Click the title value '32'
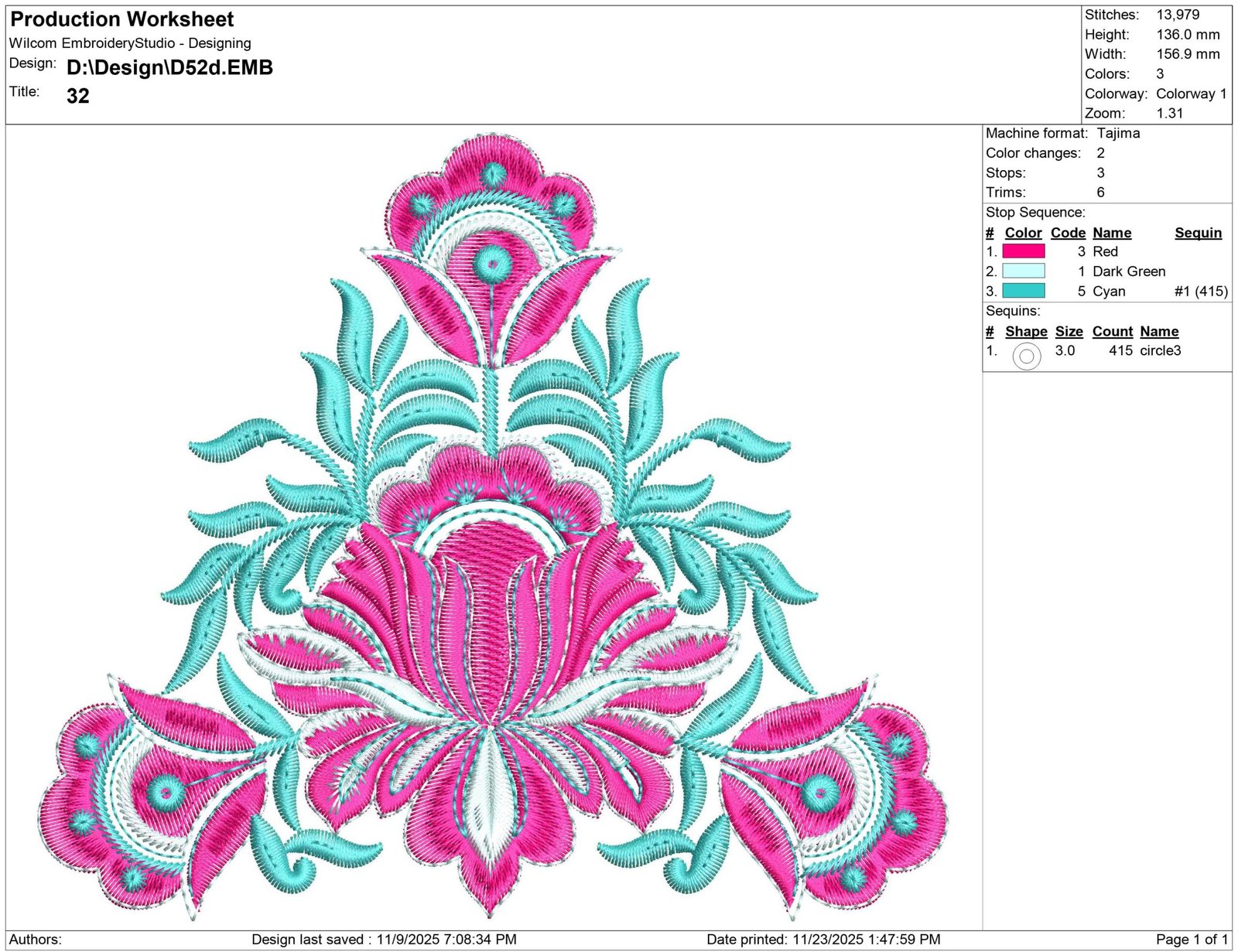The height and width of the screenshot is (952, 1238). click(x=78, y=96)
